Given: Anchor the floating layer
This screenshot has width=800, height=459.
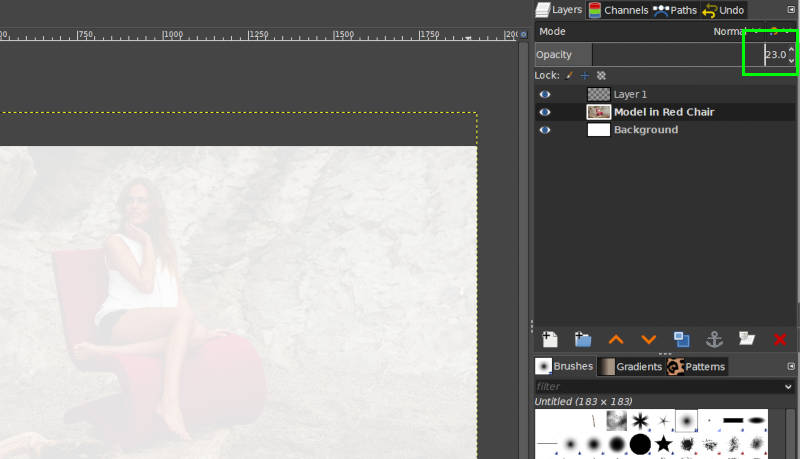Looking at the screenshot, I should [x=714, y=339].
